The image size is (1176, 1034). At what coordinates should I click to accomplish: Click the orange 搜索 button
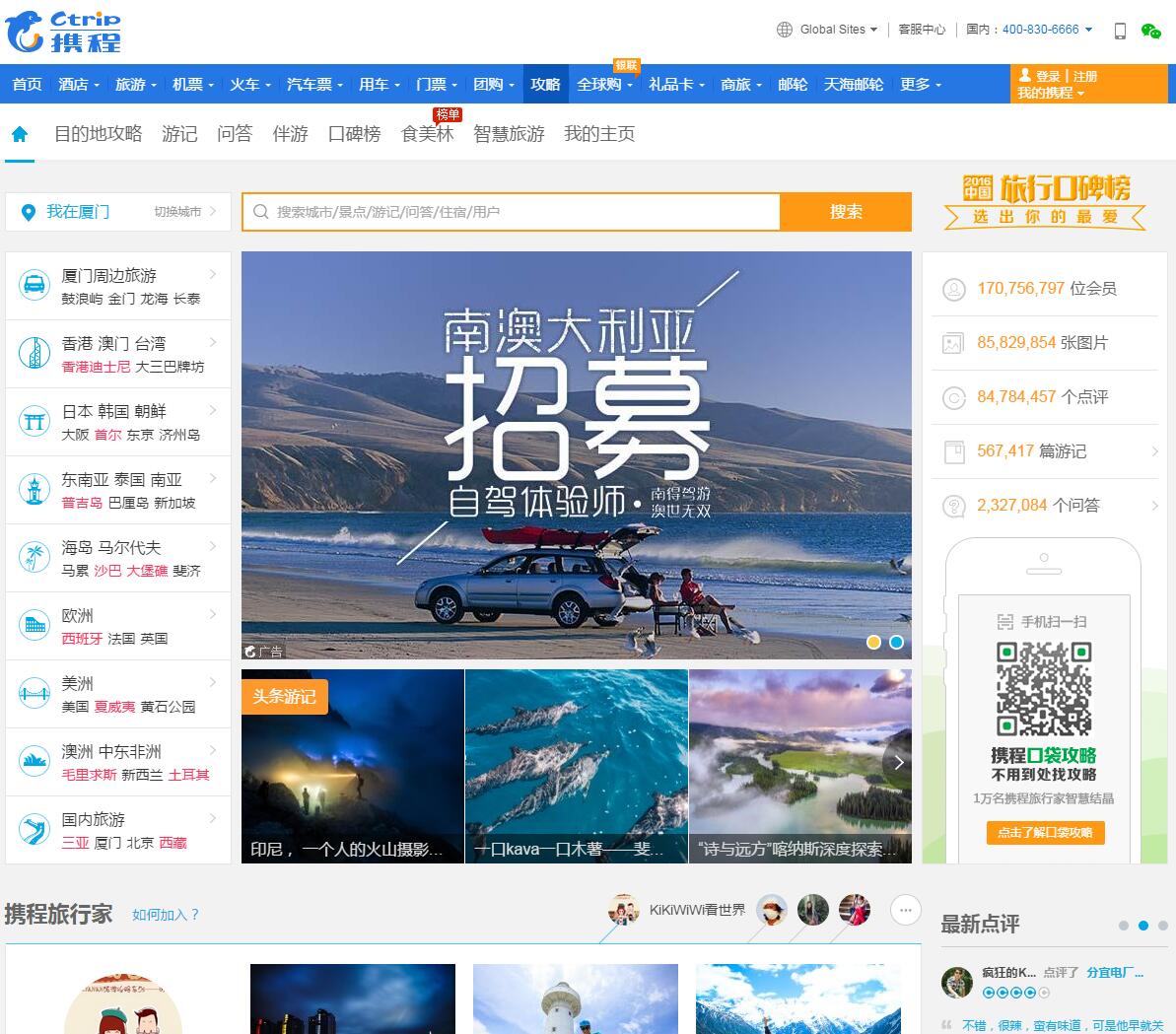(x=846, y=212)
